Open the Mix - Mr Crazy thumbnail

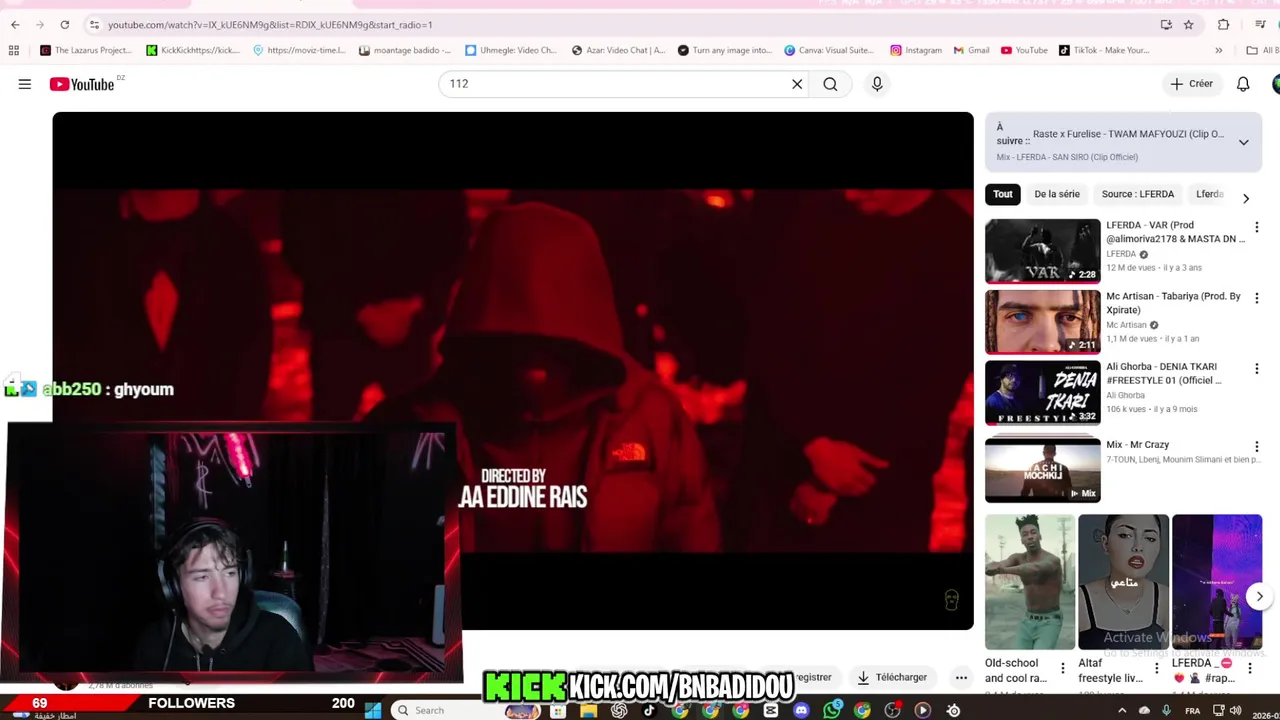tap(1042, 470)
